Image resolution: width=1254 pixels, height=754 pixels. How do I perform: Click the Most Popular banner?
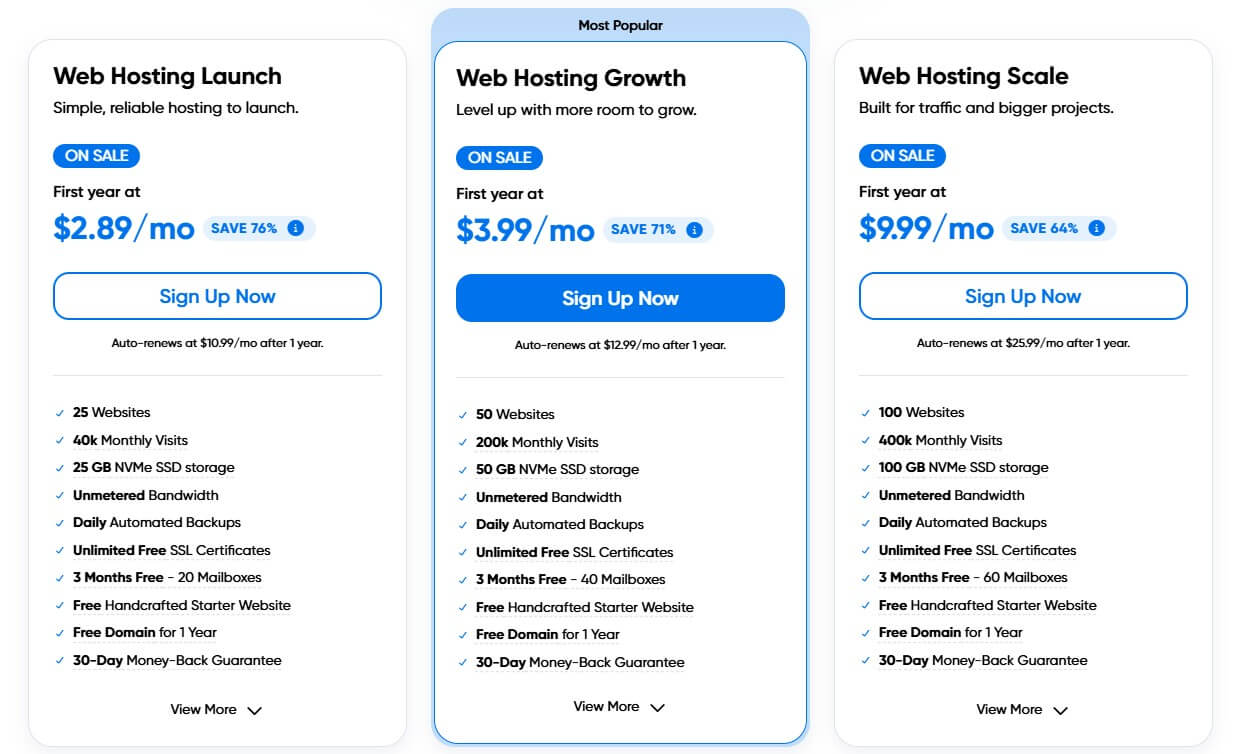(620, 24)
